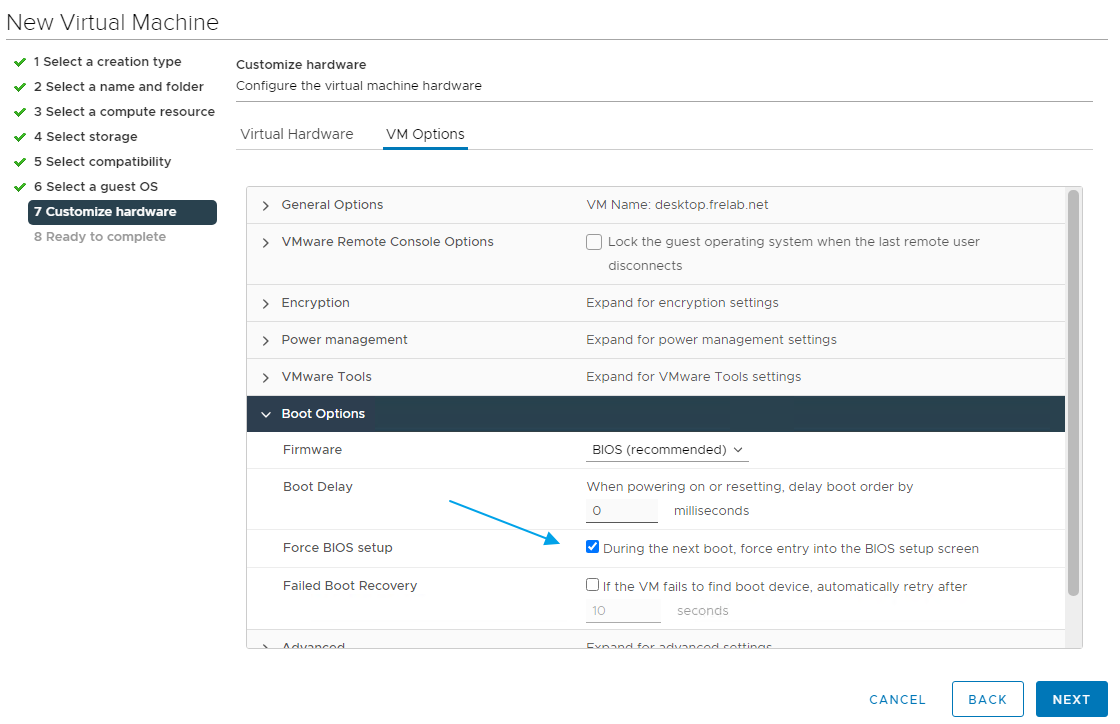The width and height of the screenshot is (1120, 724).
Task: Click the NEXT button
Action: (x=1071, y=700)
